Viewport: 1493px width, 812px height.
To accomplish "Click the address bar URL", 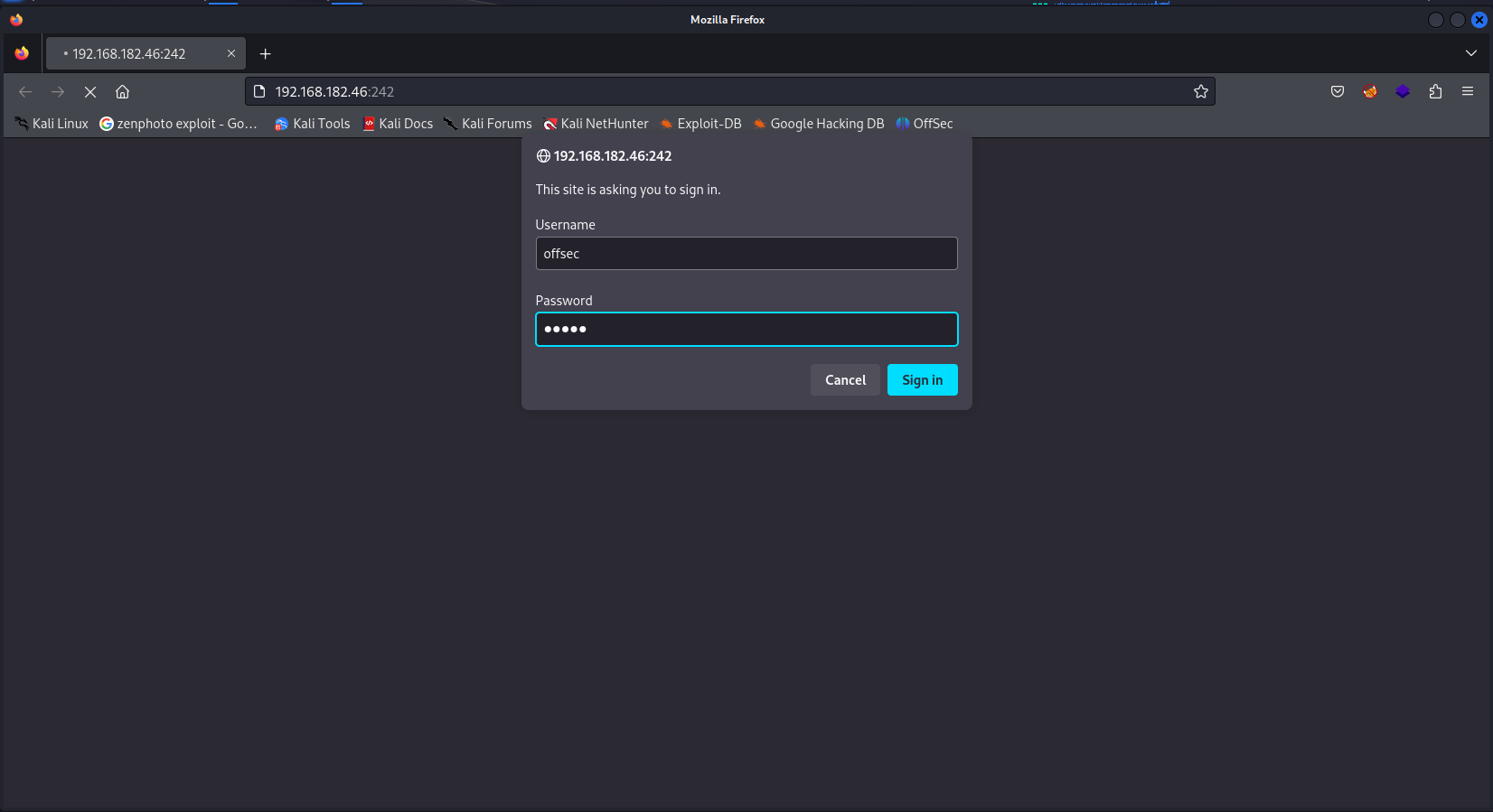I will tap(633, 92).
